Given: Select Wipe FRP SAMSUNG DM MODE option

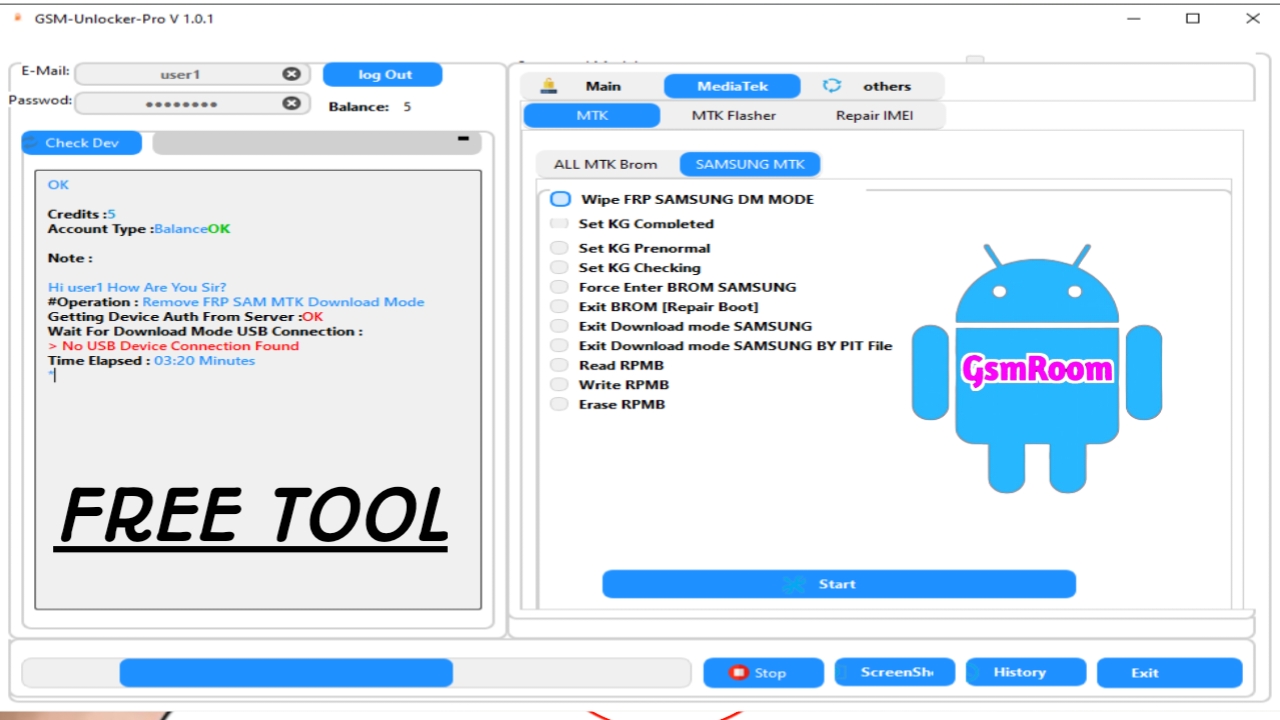Looking at the screenshot, I should coord(561,199).
